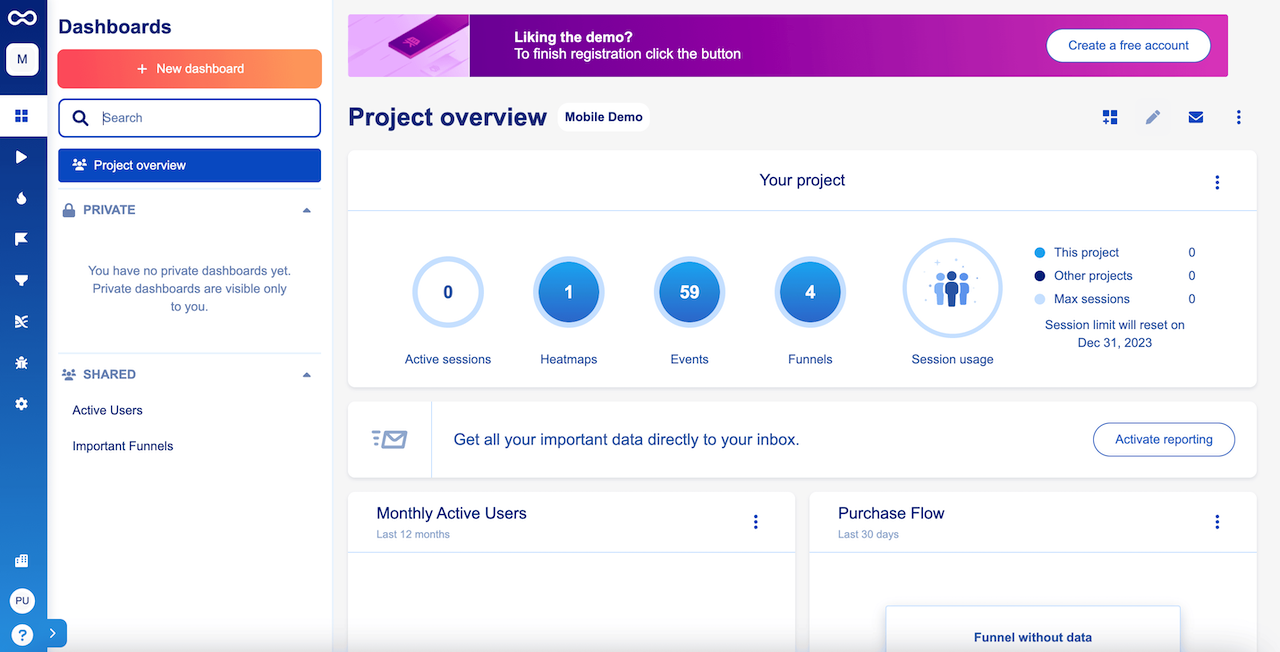Open the 'Your project' widget kebab menu
The height and width of the screenshot is (652, 1280).
(1217, 182)
